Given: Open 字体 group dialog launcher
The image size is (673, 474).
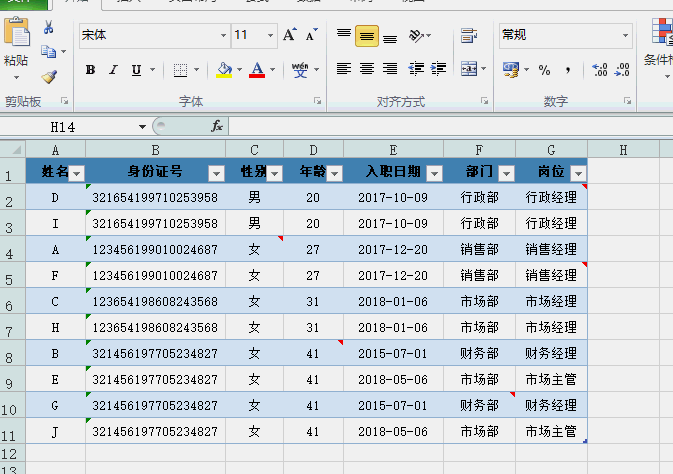Looking at the screenshot, I should 318,101.
